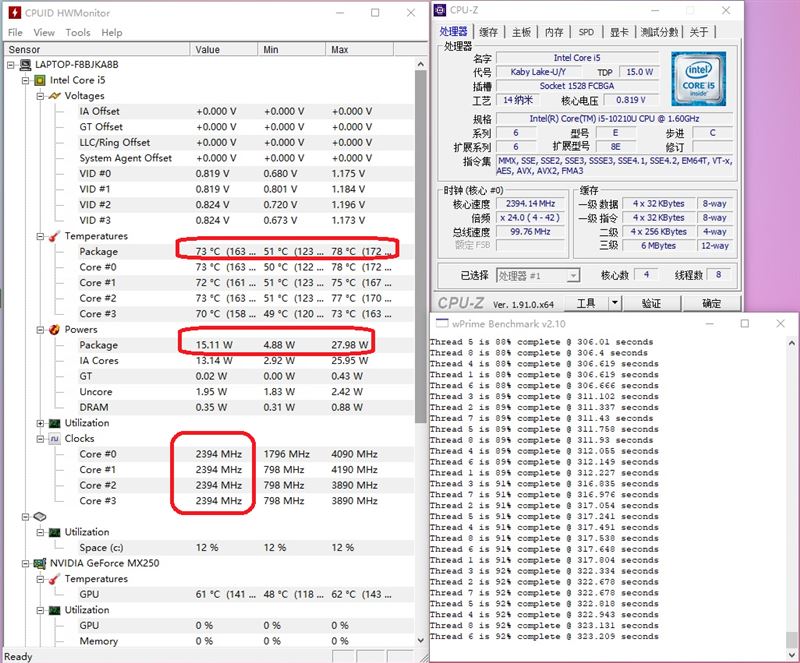
Task: Click the GPU Temperatures thermometer icon
Action: (55, 579)
